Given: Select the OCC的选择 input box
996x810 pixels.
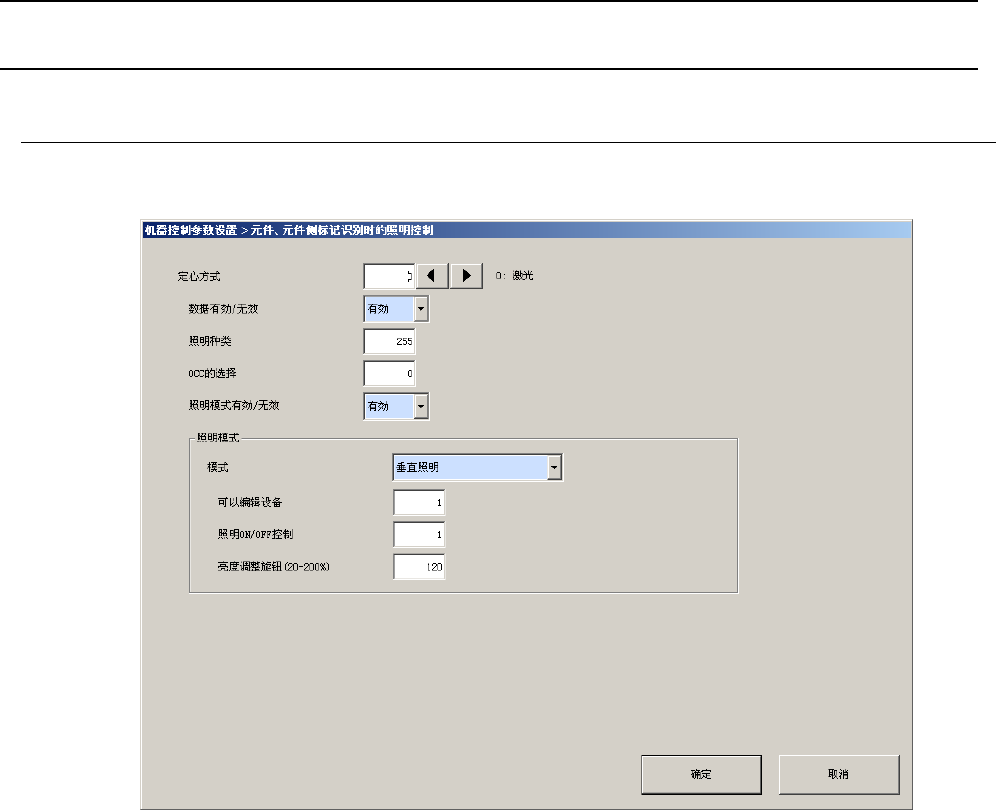Looking at the screenshot, I should point(389,373).
